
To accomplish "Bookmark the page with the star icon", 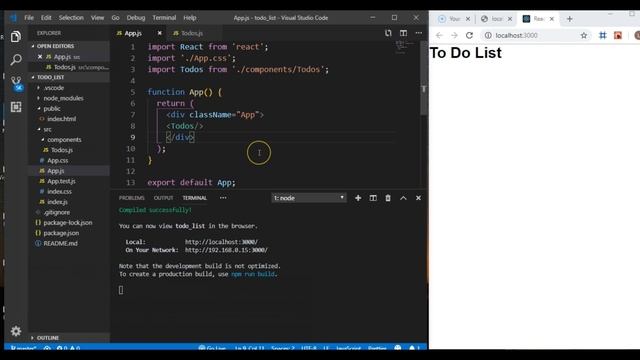I will pyautogui.click(x=584, y=36).
